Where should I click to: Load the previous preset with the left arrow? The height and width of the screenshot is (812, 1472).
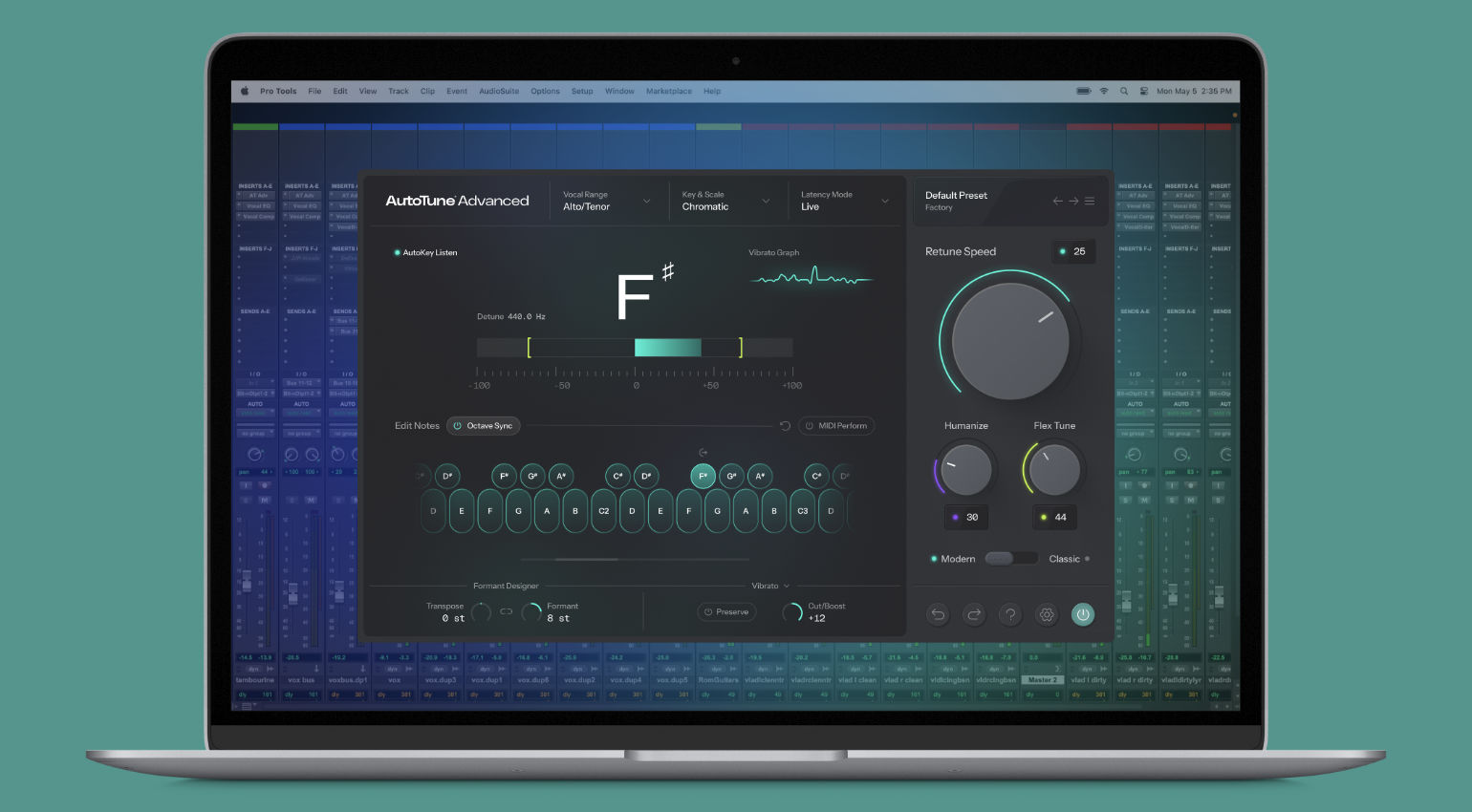pos(1057,201)
